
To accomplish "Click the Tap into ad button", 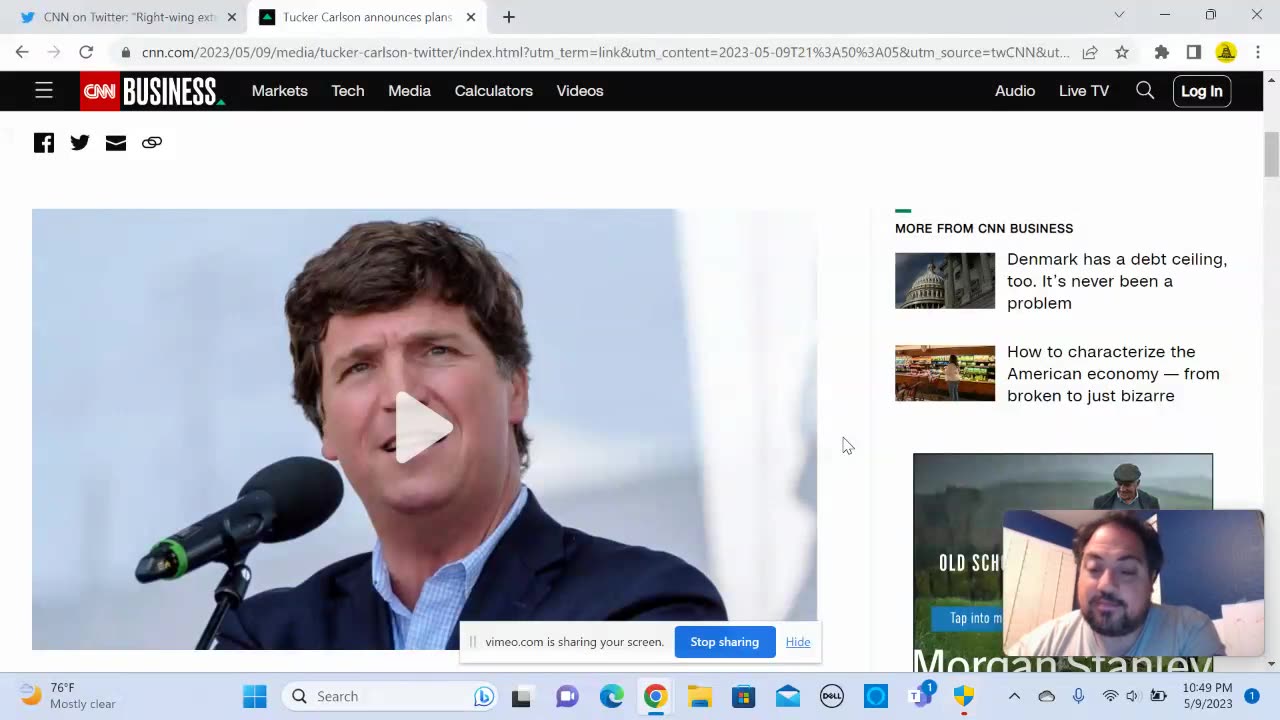I will tap(966, 618).
